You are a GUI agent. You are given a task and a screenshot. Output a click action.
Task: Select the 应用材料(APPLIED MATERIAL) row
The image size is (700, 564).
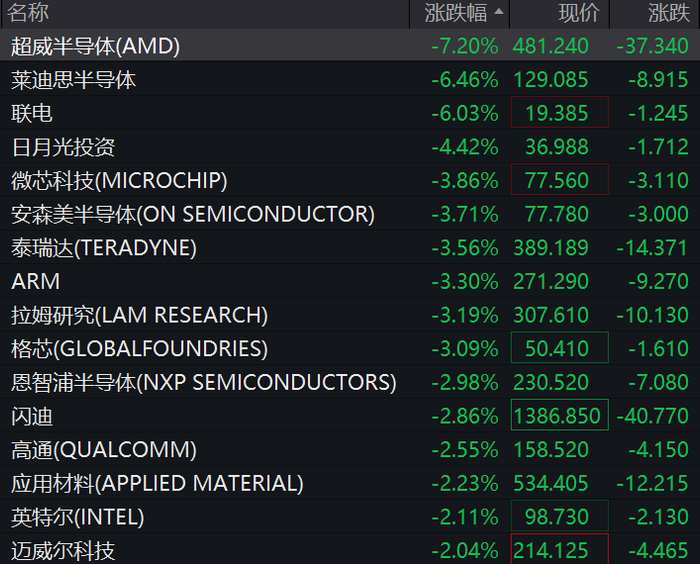[x=350, y=483]
